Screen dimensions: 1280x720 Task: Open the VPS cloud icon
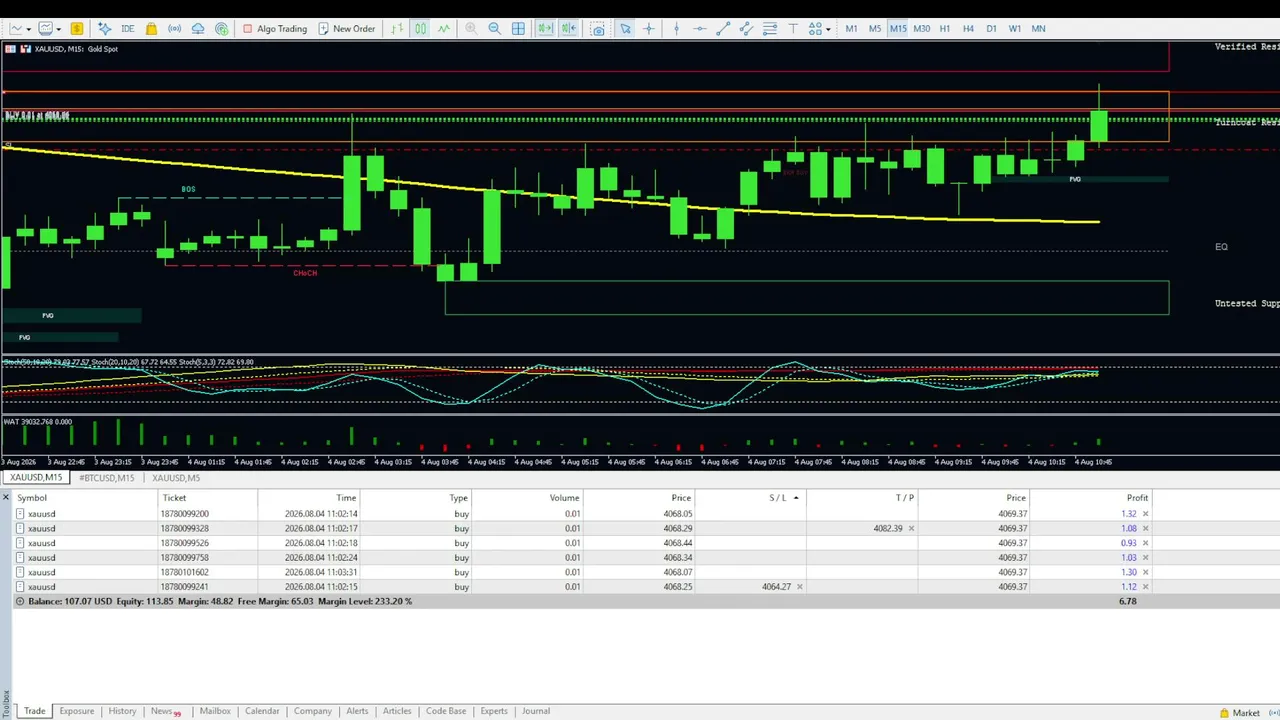coord(198,29)
